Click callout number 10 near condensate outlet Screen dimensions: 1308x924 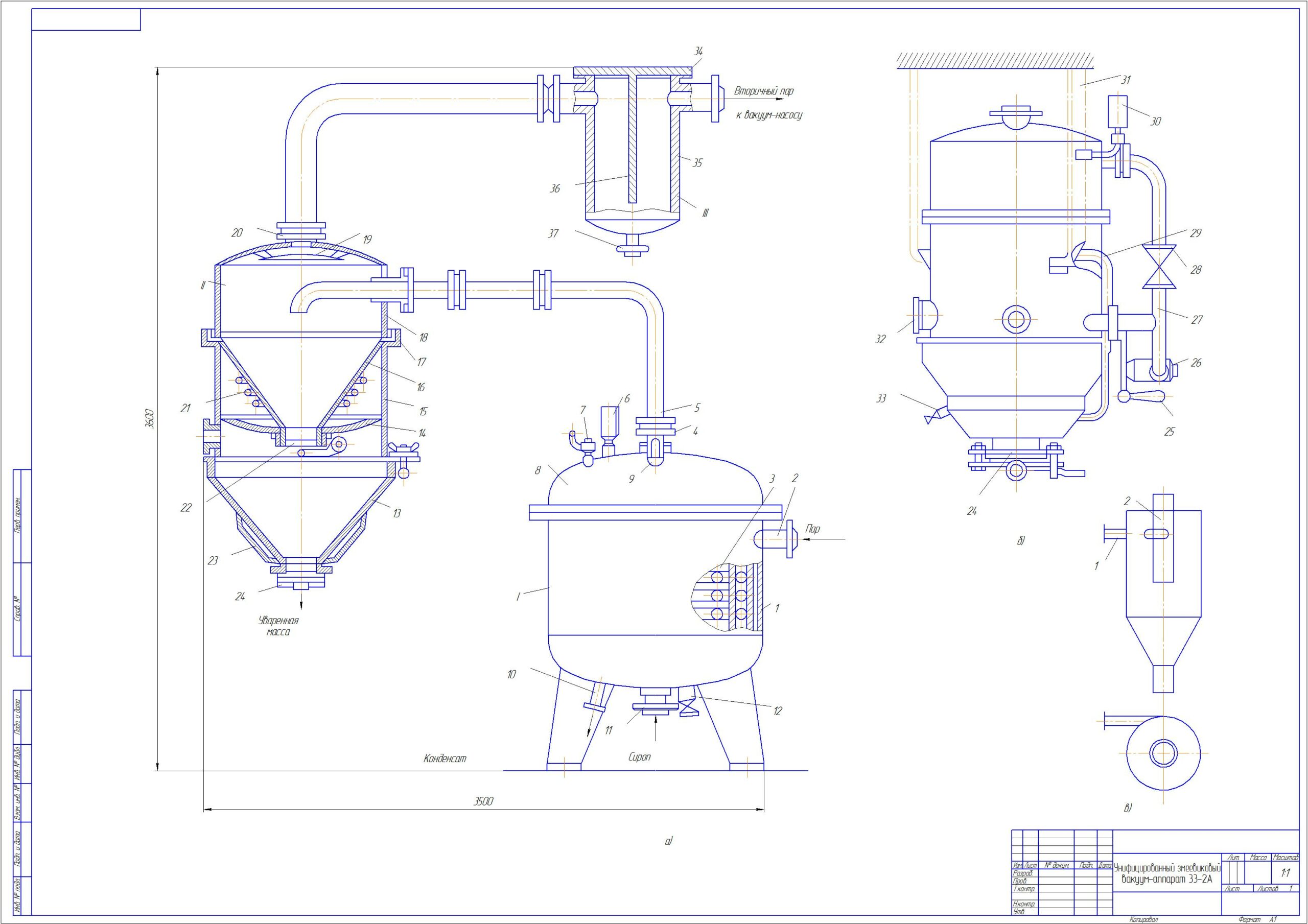(x=511, y=675)
